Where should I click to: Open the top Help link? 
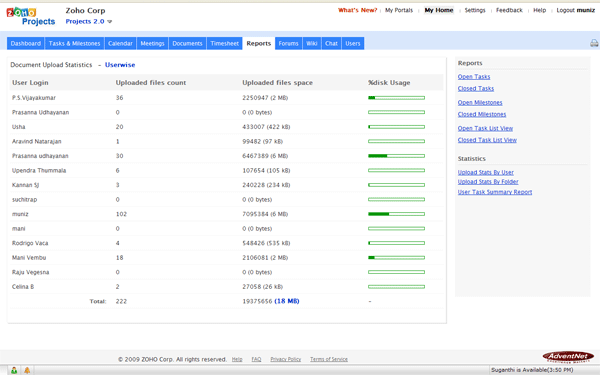(540, 10)
